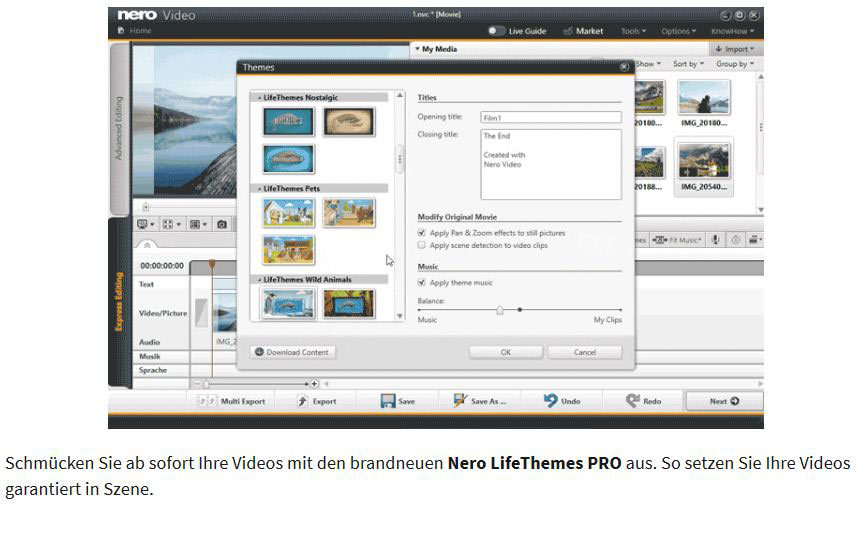Select the Audio track label
The width and height of the screenshot is (868, 534).
[x=149, y=342]
